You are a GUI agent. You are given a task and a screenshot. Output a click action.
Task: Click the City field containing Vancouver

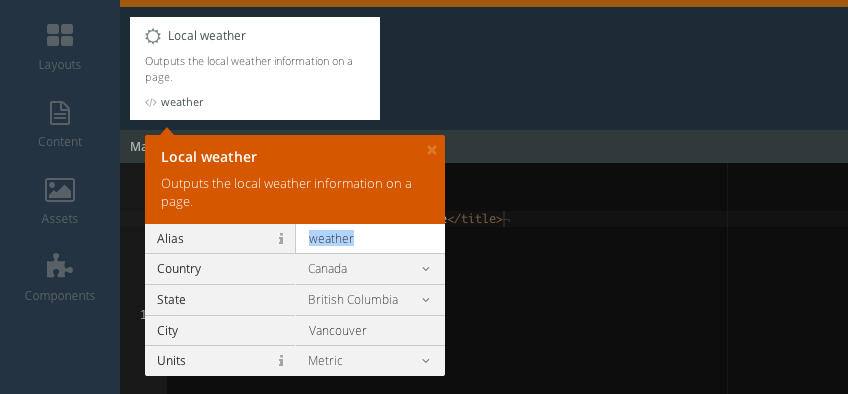pos(370,330)
